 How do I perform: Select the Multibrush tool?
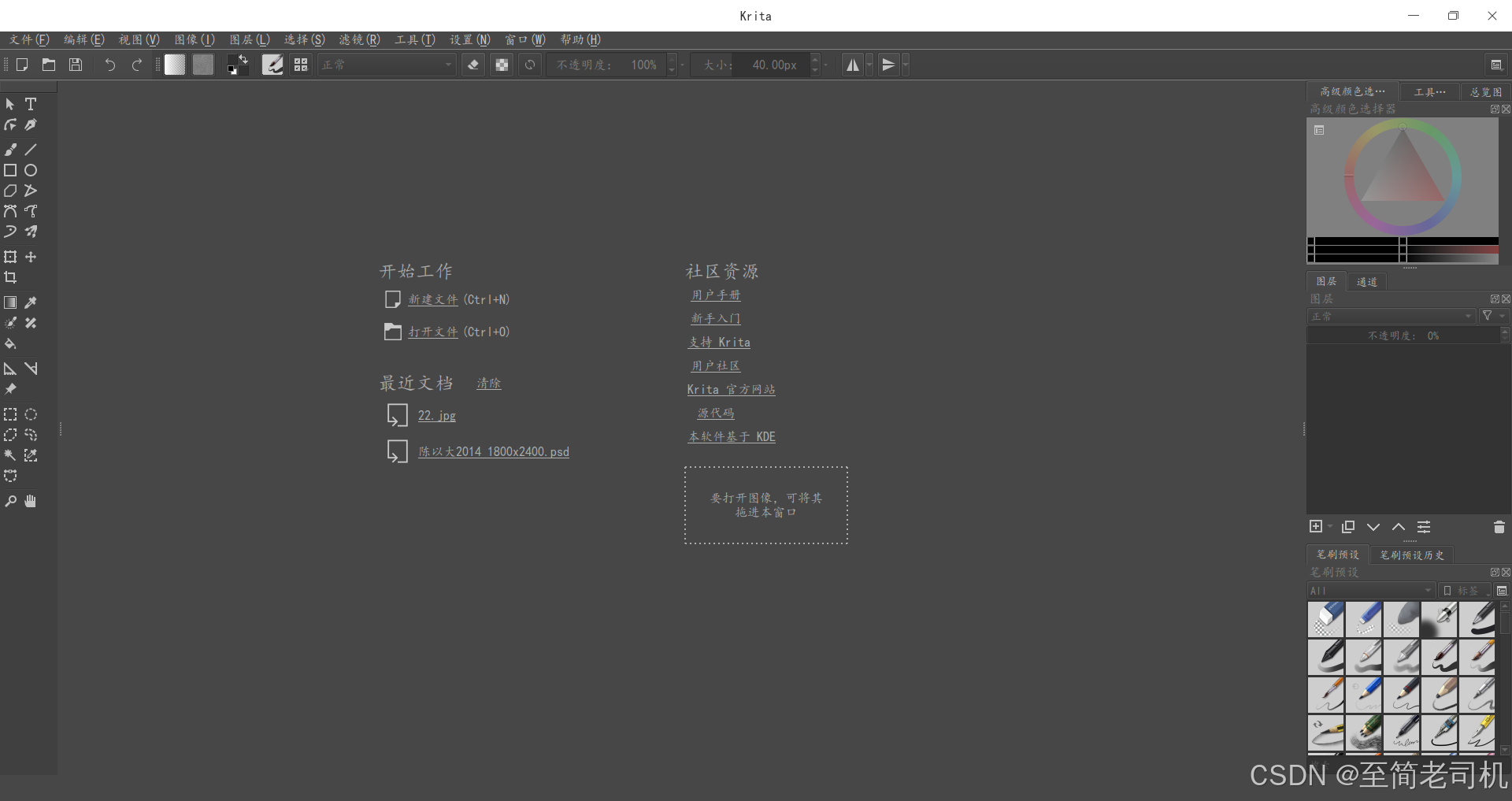click(x=31, y=232)
